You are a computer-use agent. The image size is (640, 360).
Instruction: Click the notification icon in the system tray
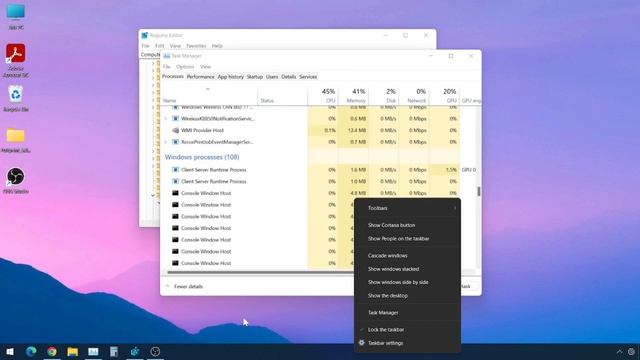tap(631, 351)
